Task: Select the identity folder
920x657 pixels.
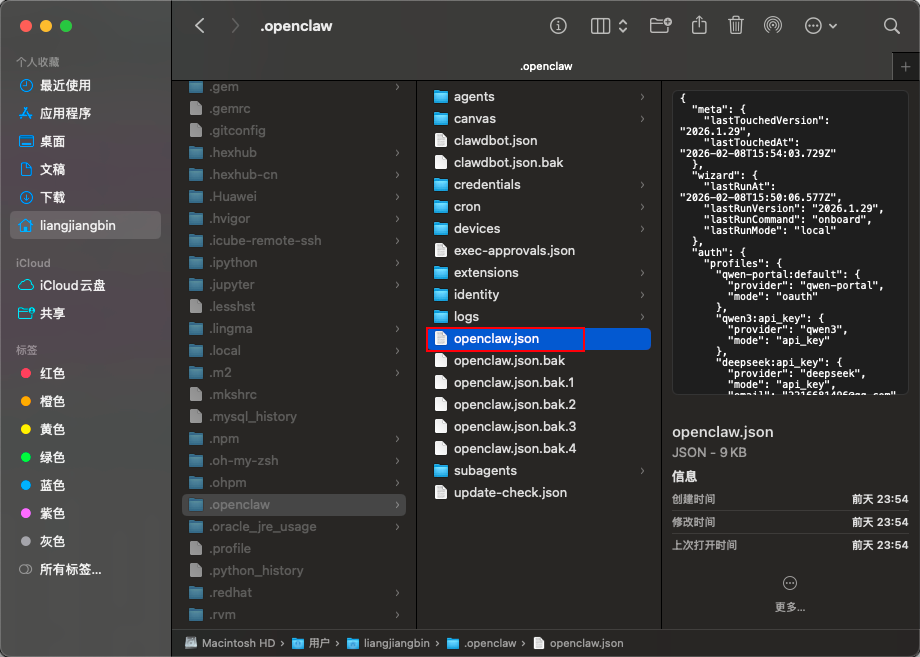Action: coord(539,295)
